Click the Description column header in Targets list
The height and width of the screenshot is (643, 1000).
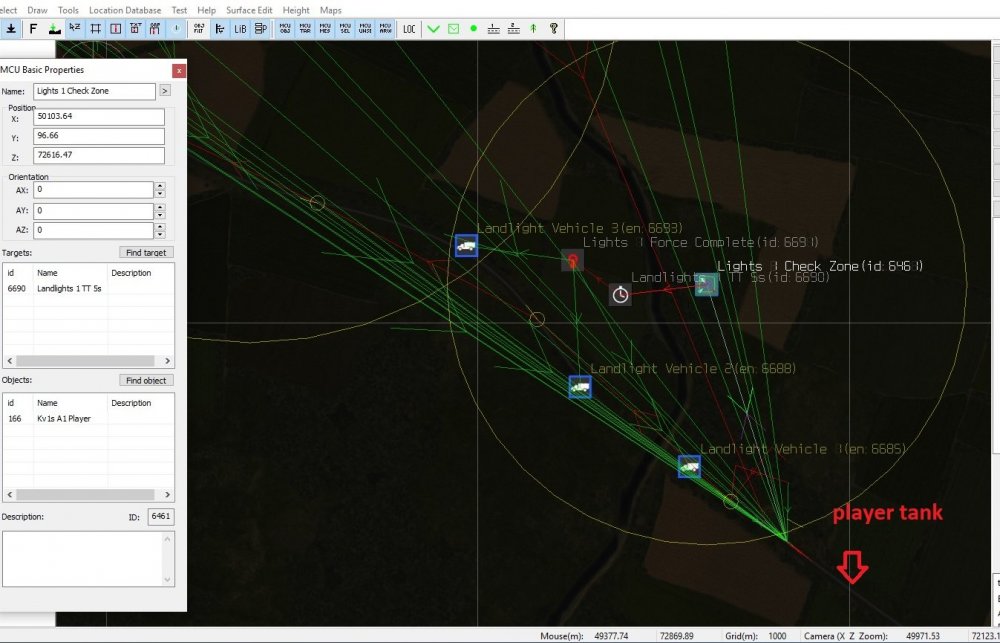coord(131,273)
